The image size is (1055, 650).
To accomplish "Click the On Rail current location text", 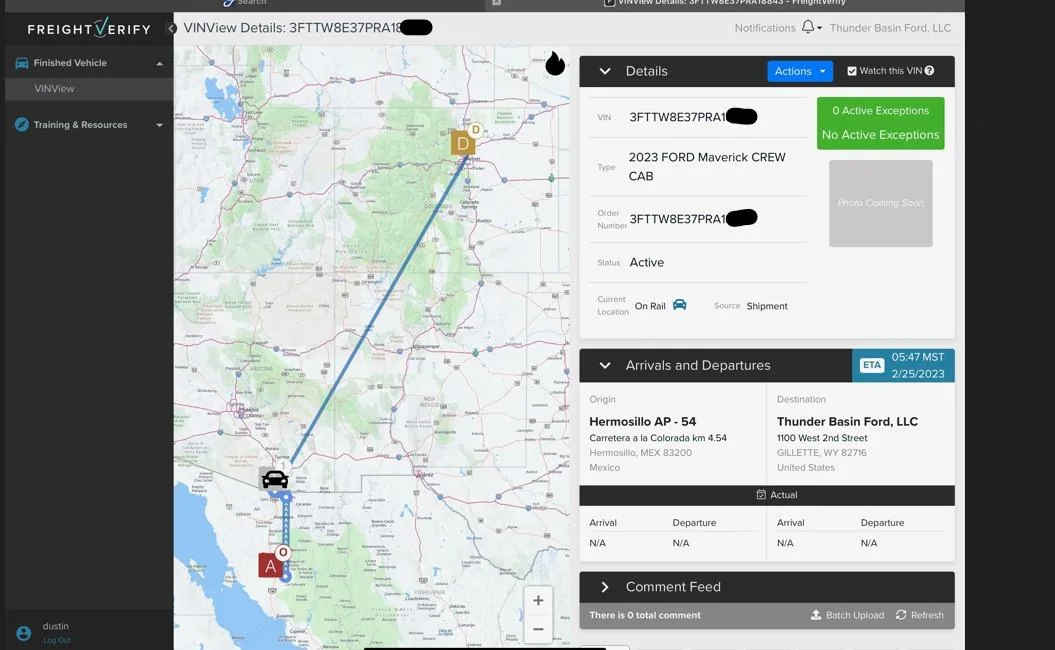I will [650, 305].
